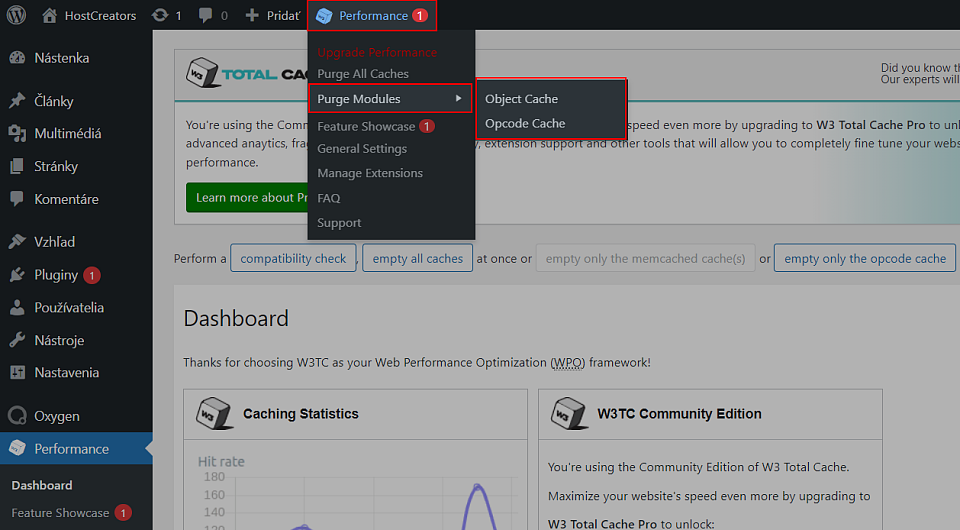Click the Vzhľad paintbrush icon
Image resolution: width=960 pixels, height=530 pixels.
point(17,242)
